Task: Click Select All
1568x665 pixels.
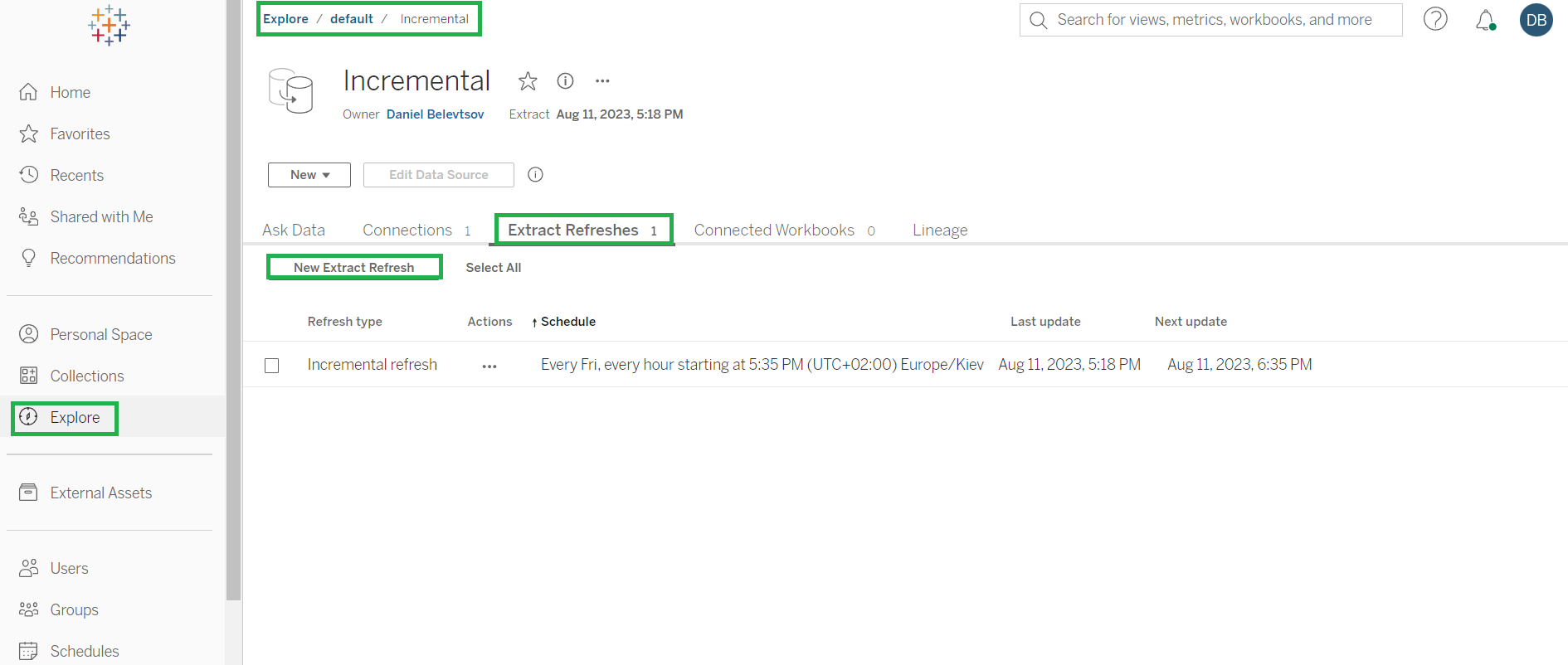Action: [494, 267]
